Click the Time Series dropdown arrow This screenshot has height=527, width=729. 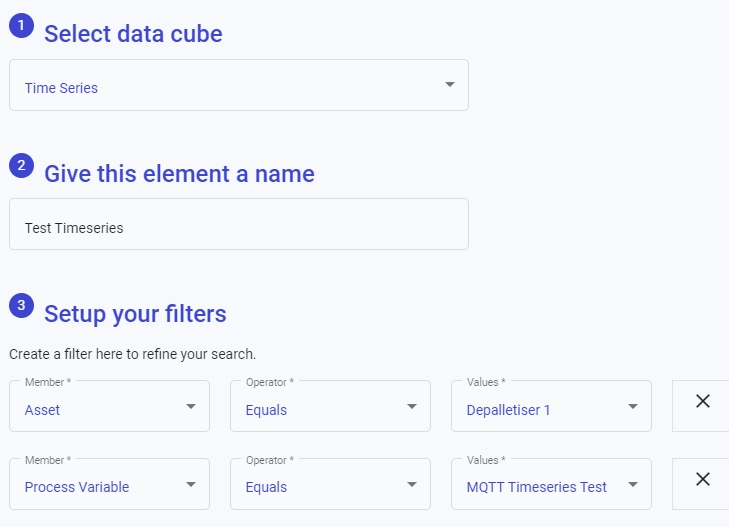point(449,85)
